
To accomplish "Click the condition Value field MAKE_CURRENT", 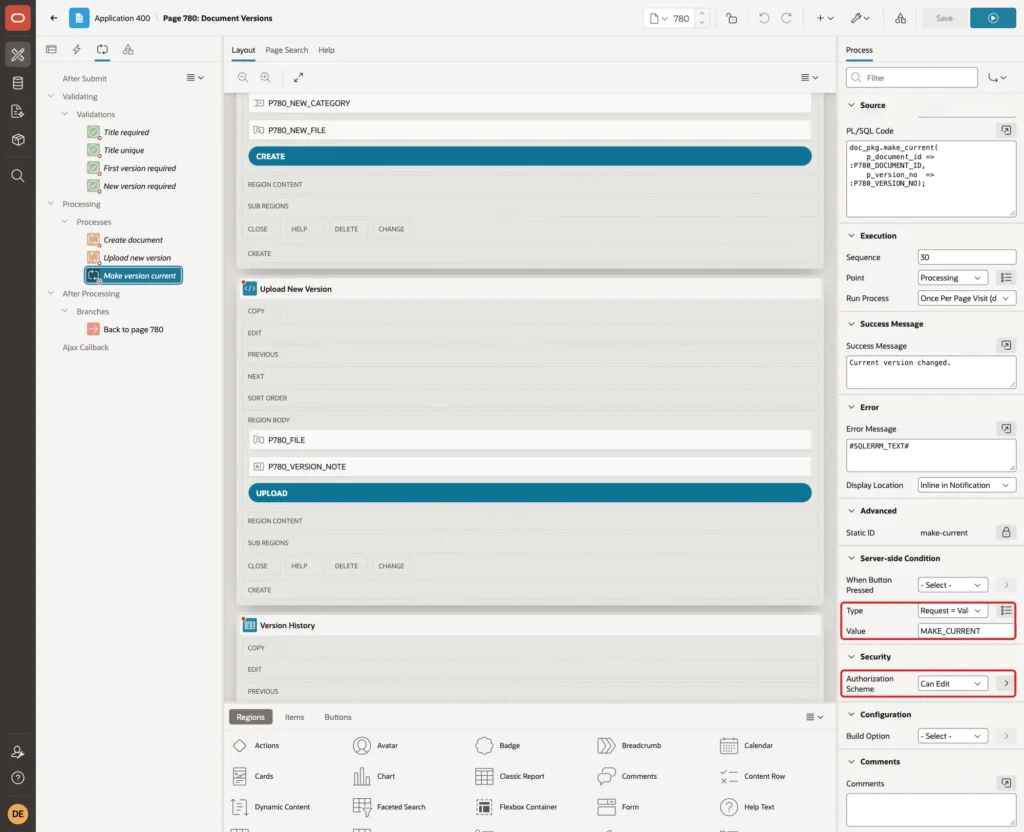I will coord(967,631).
